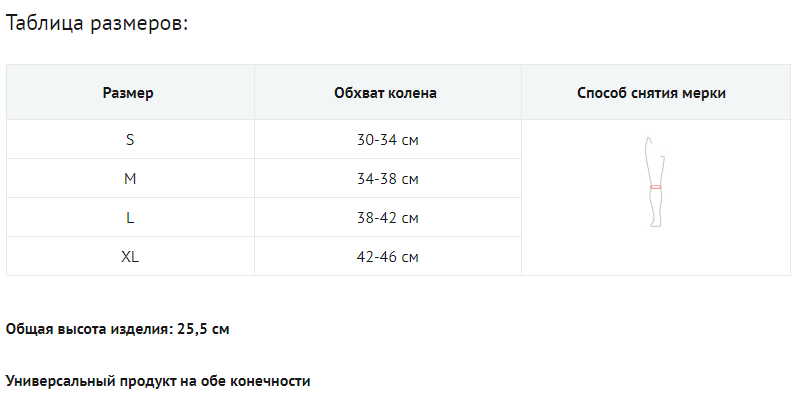Viewport: 802px width, 418px height.
Task: Click the '38-42 см' knee girth cell
Action: [x=387, y=218]
